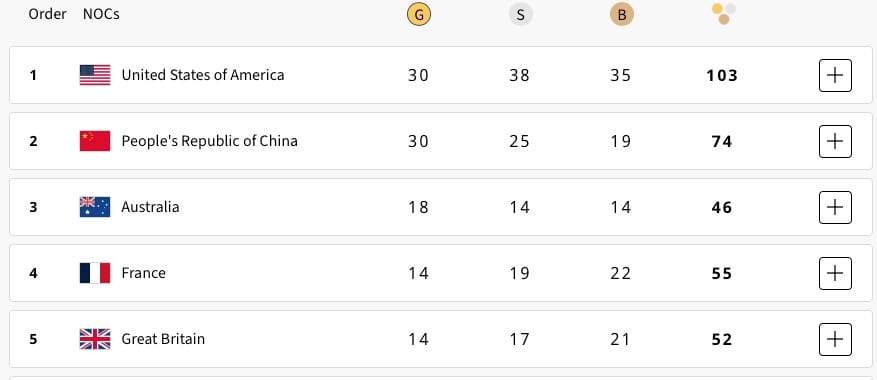Expand the Australia medal row

pyautogui.click(x=835, y=207)
